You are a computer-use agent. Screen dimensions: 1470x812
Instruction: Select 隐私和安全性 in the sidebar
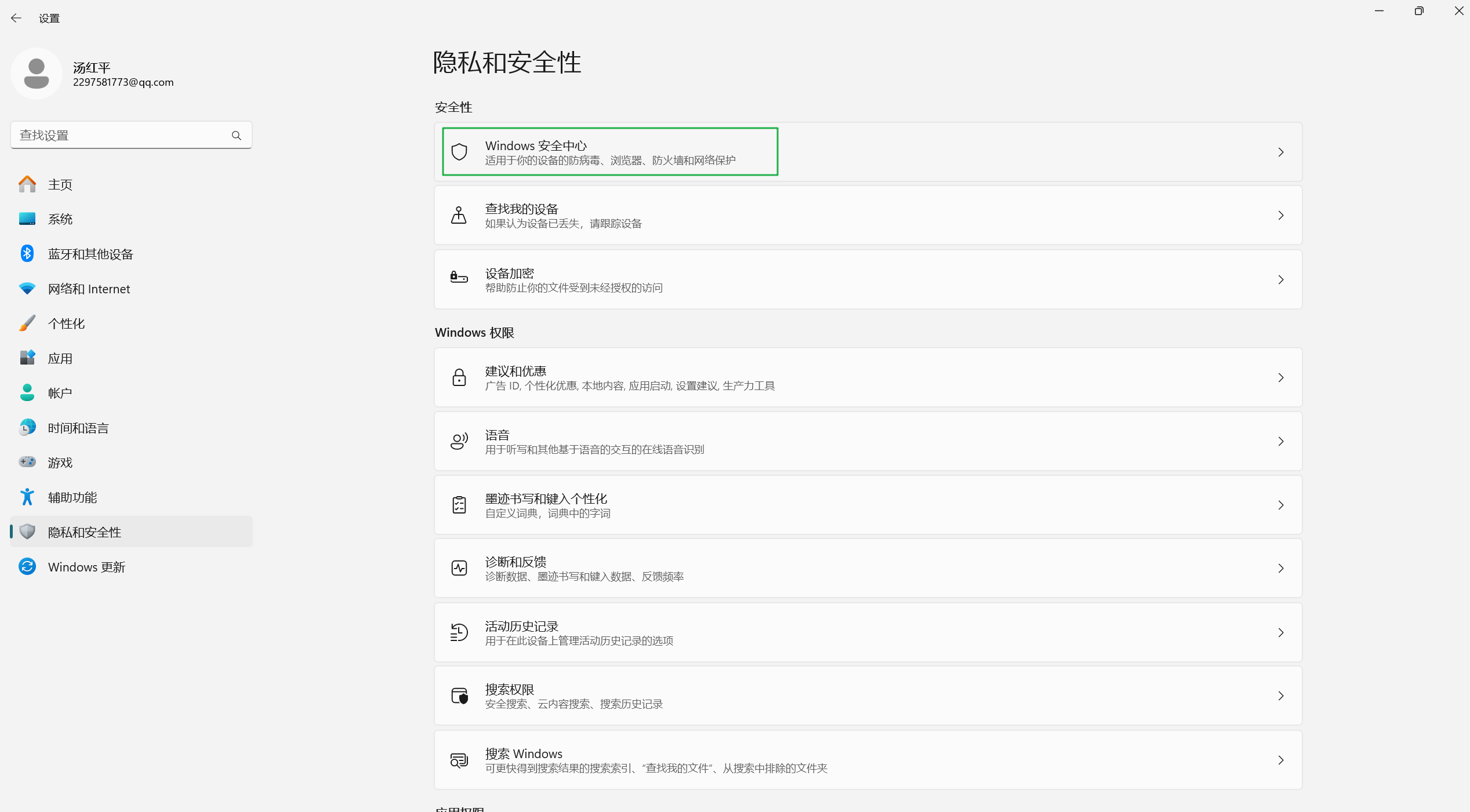click(x=132, y=532)
